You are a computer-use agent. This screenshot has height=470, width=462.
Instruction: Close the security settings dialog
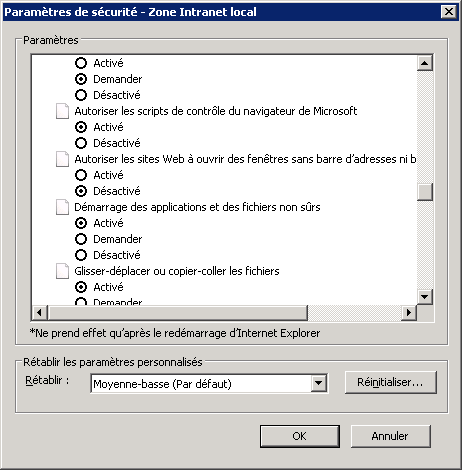point(449,12)
